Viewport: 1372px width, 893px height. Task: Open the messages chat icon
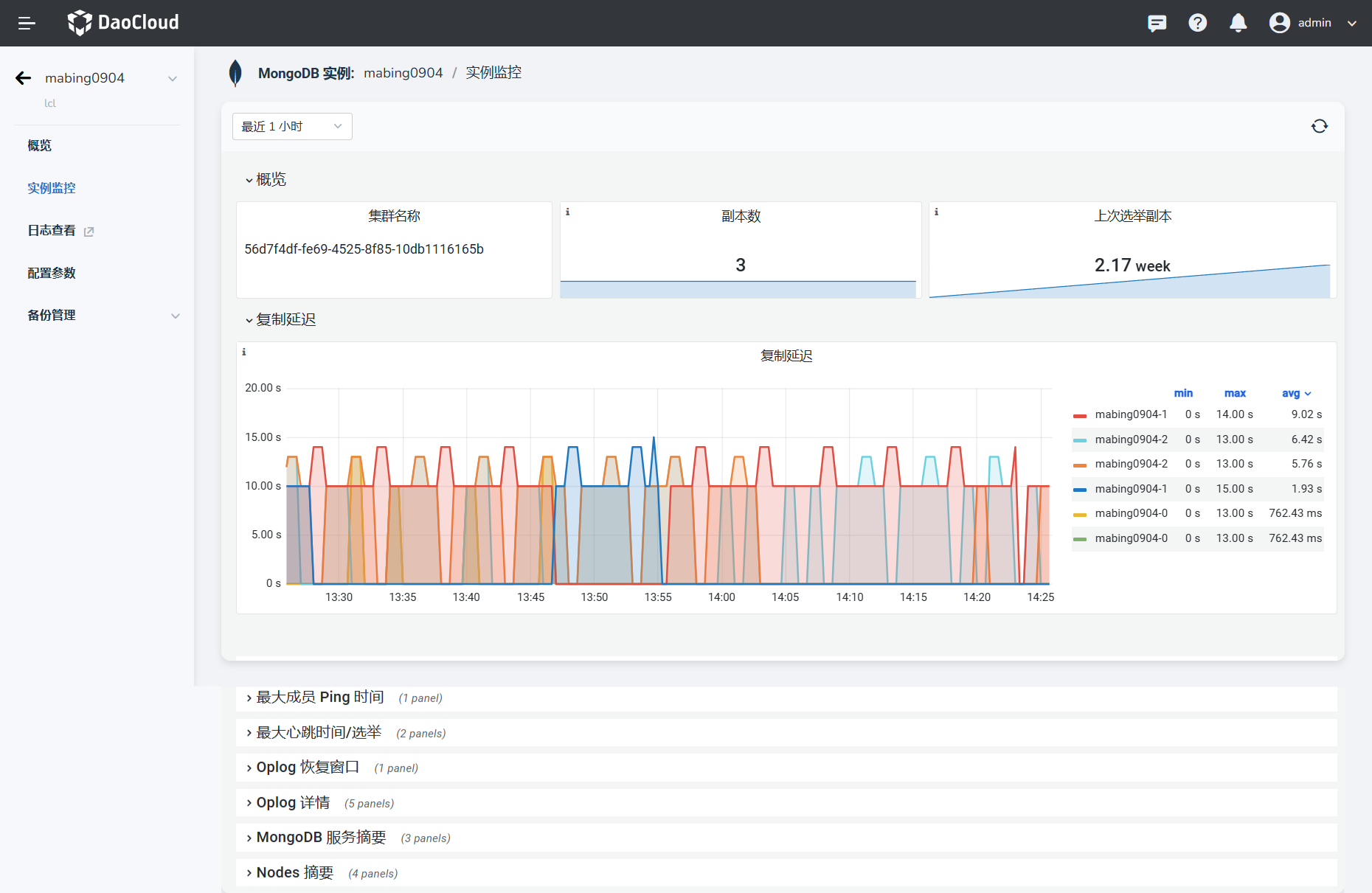[x=1157, y=23]
